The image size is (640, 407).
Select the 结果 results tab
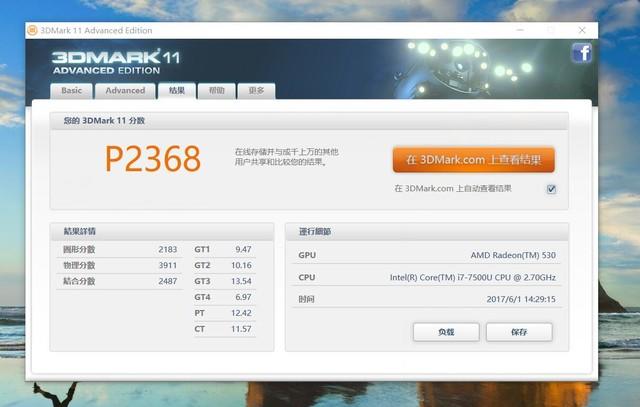177,91
